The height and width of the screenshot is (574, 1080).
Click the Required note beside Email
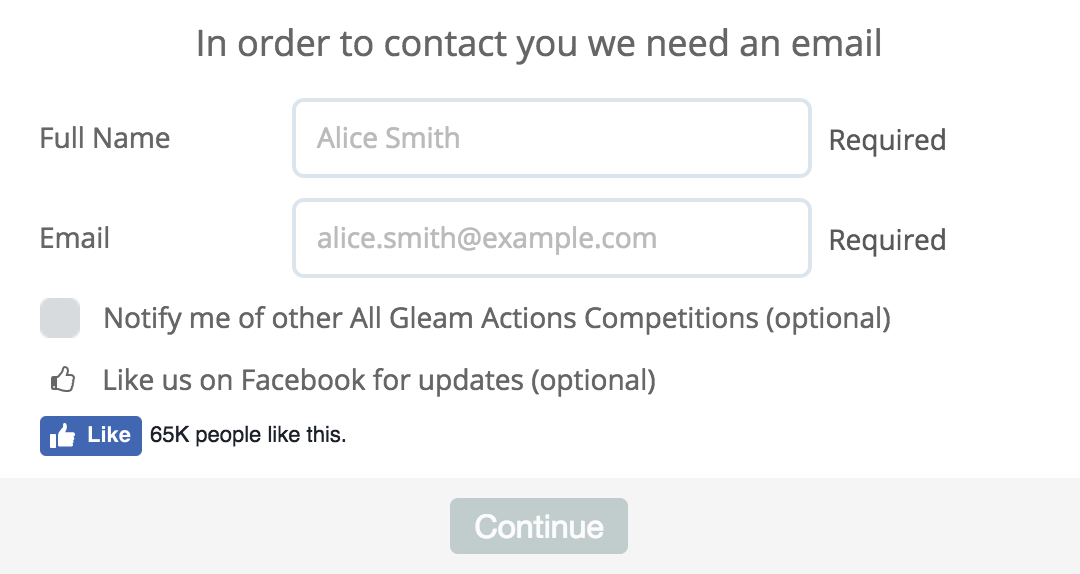[887, 240]
